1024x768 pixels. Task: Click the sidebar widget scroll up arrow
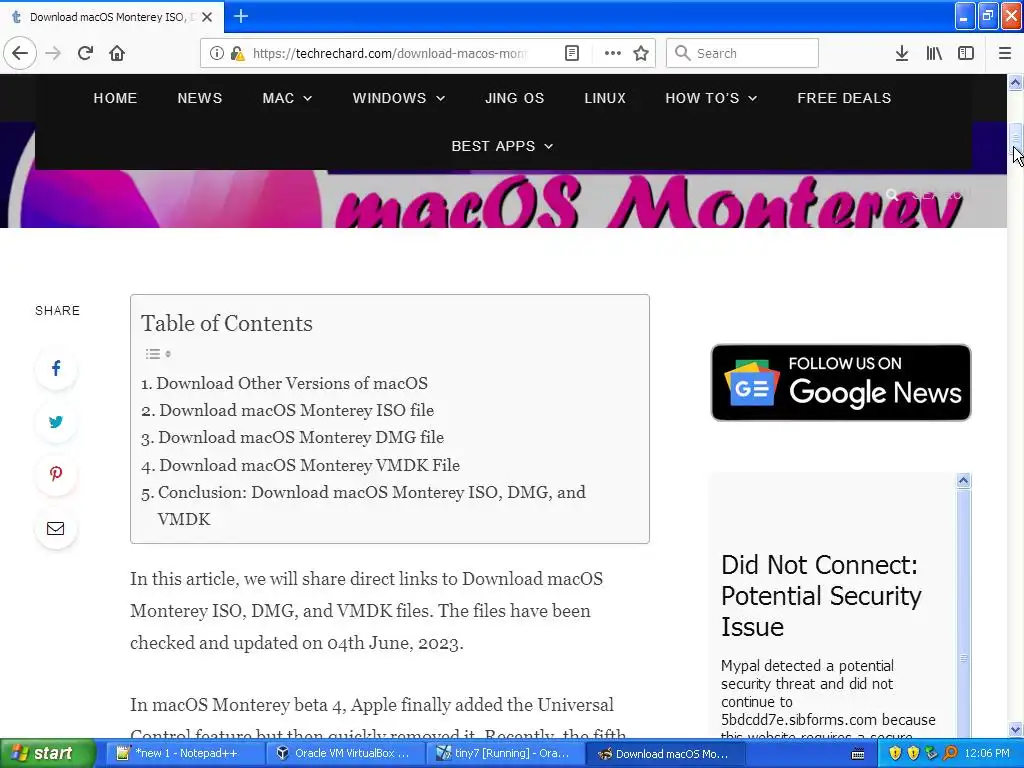[x=963, y=481]
